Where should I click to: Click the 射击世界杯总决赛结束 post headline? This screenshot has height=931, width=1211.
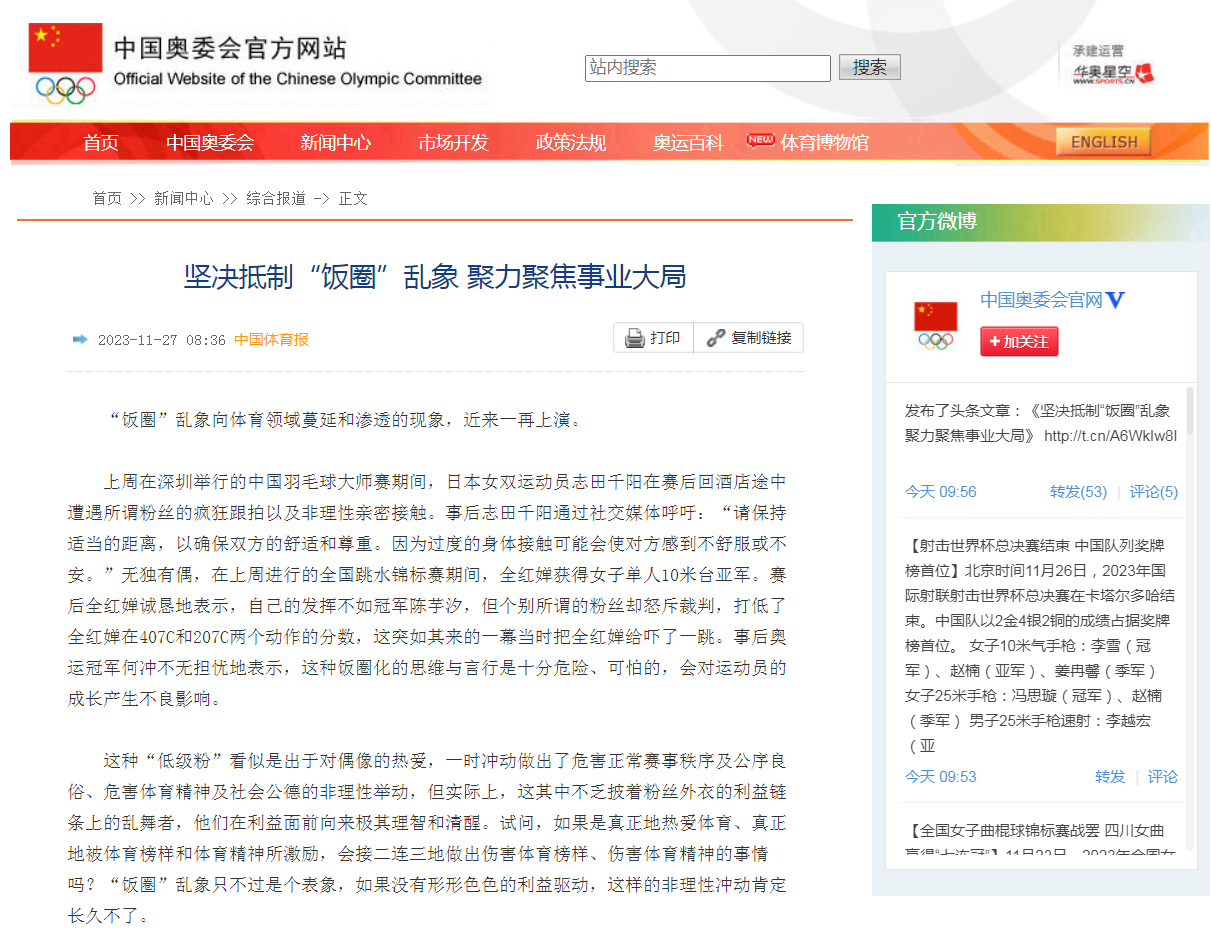(x=1035, y=546)
